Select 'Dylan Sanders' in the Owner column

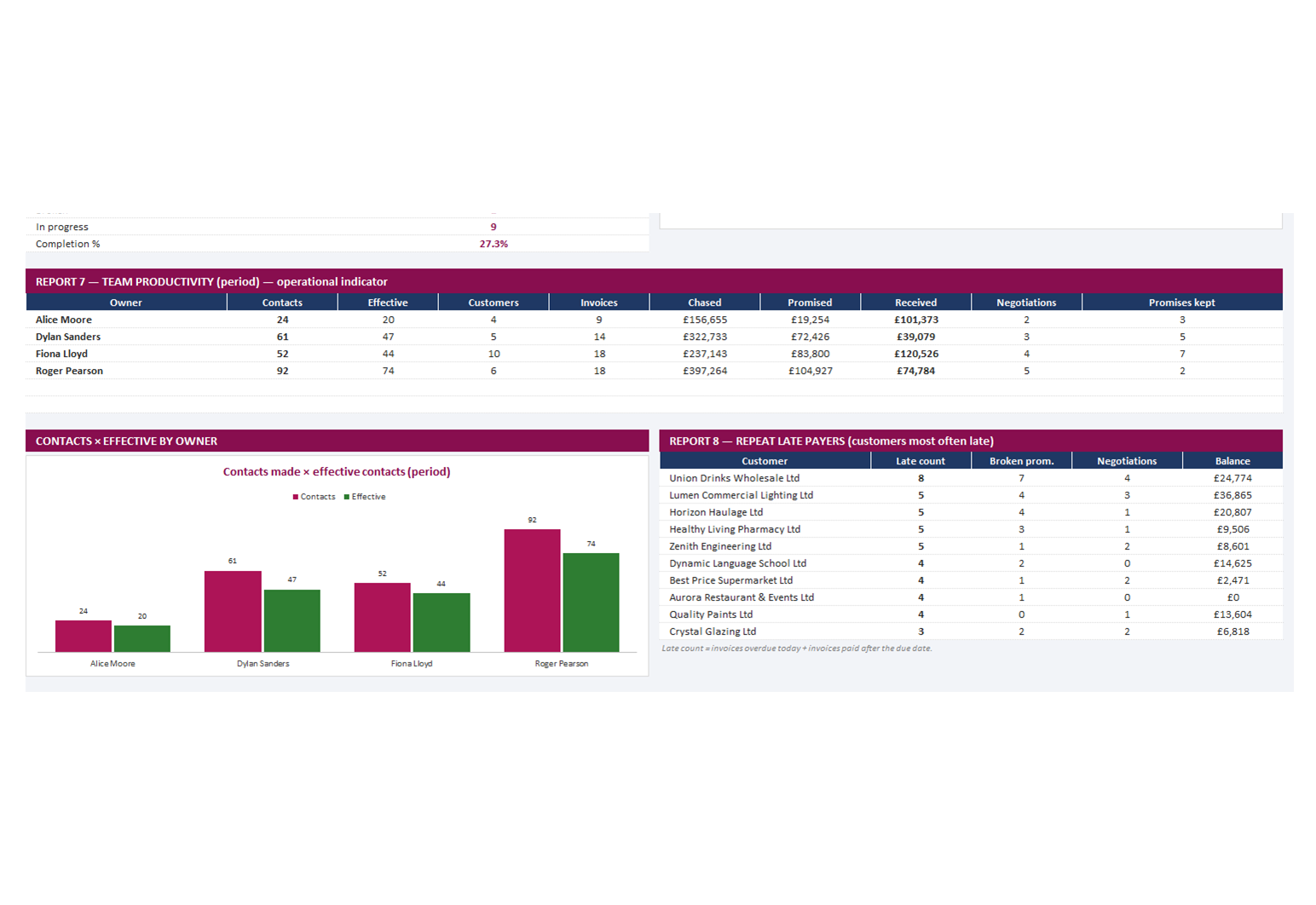click(68, 337)
